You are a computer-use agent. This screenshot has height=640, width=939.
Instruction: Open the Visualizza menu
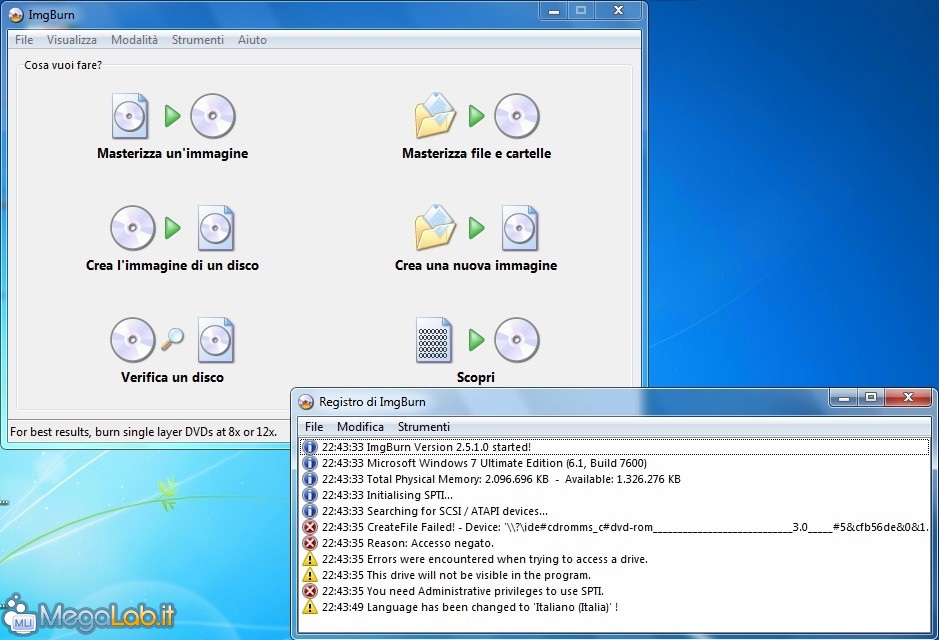pos(72,40)
